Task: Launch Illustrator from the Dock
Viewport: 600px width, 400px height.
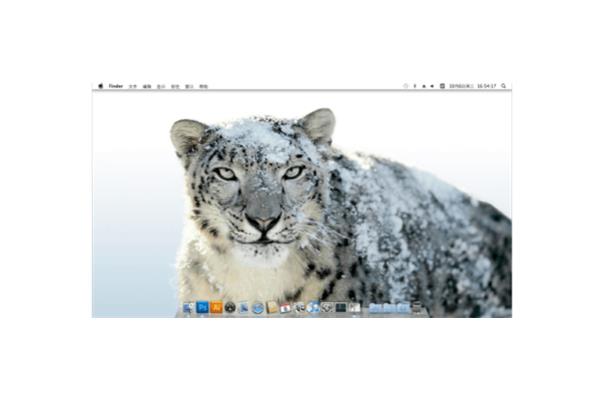Action: pos(216,307)
